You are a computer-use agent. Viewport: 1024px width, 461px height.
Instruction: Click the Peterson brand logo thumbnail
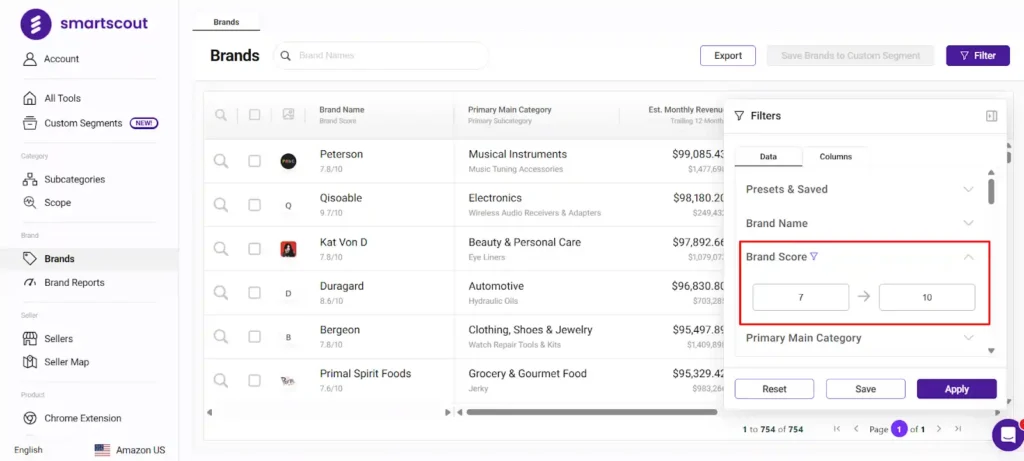coord(289,161)
